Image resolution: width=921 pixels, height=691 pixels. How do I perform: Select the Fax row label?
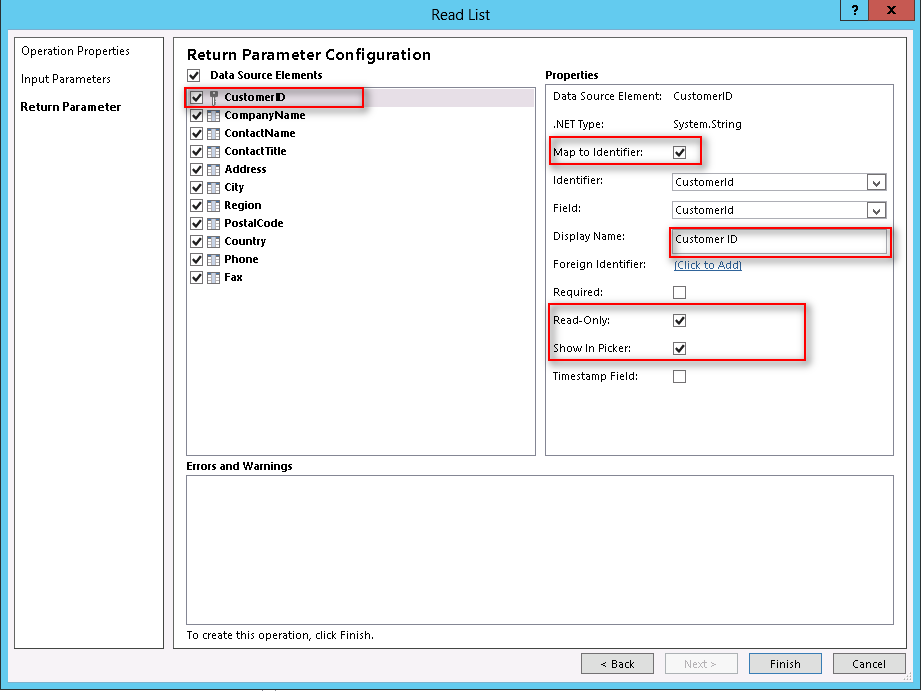(233, 277)
